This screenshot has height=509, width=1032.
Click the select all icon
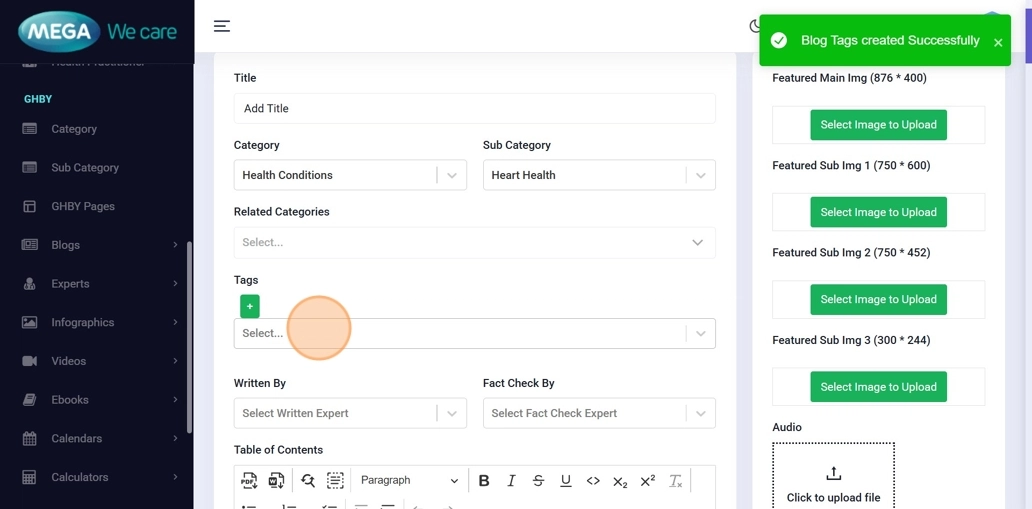tap(335, 481)
